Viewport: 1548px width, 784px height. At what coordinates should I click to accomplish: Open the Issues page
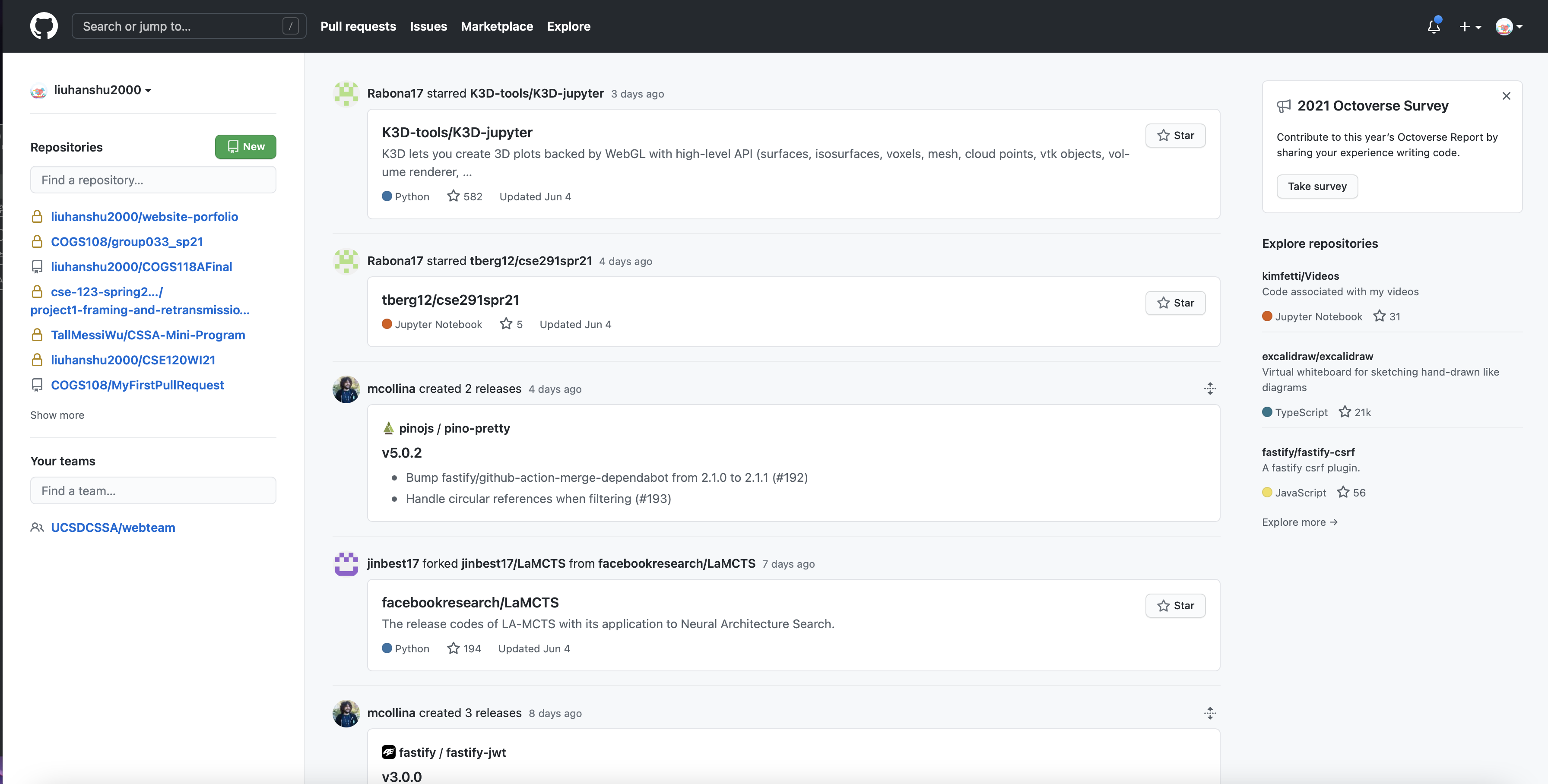(428, 26)
